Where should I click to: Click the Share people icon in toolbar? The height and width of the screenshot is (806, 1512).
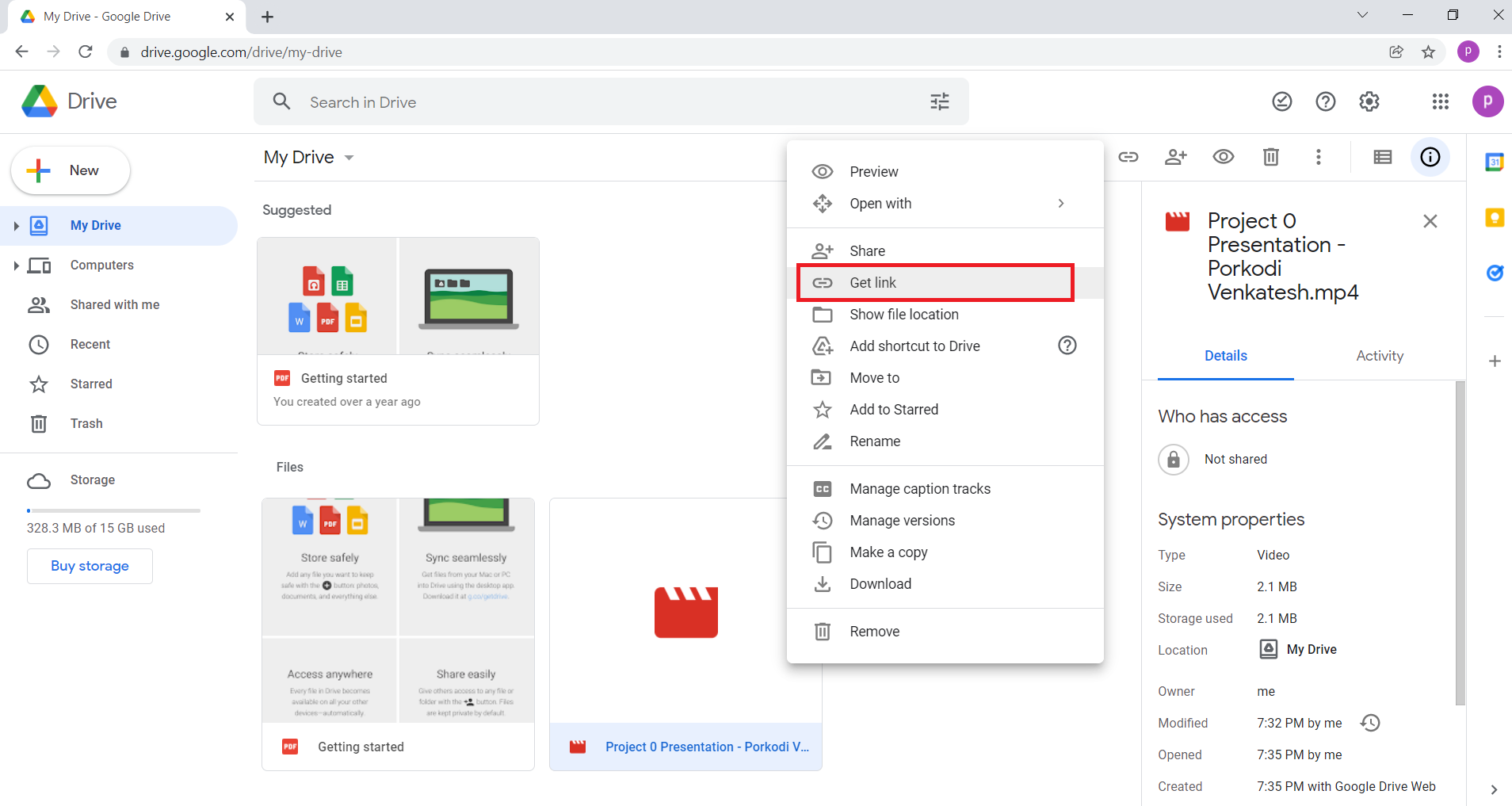coord(1175,157)
